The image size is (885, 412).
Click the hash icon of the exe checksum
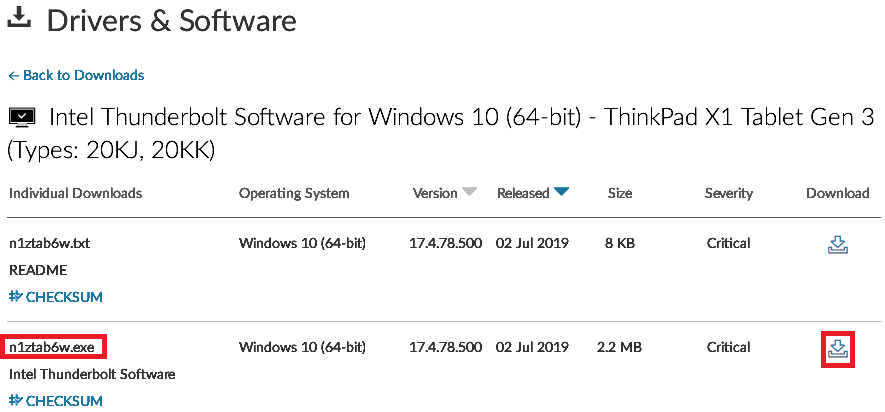pos(16,401)
